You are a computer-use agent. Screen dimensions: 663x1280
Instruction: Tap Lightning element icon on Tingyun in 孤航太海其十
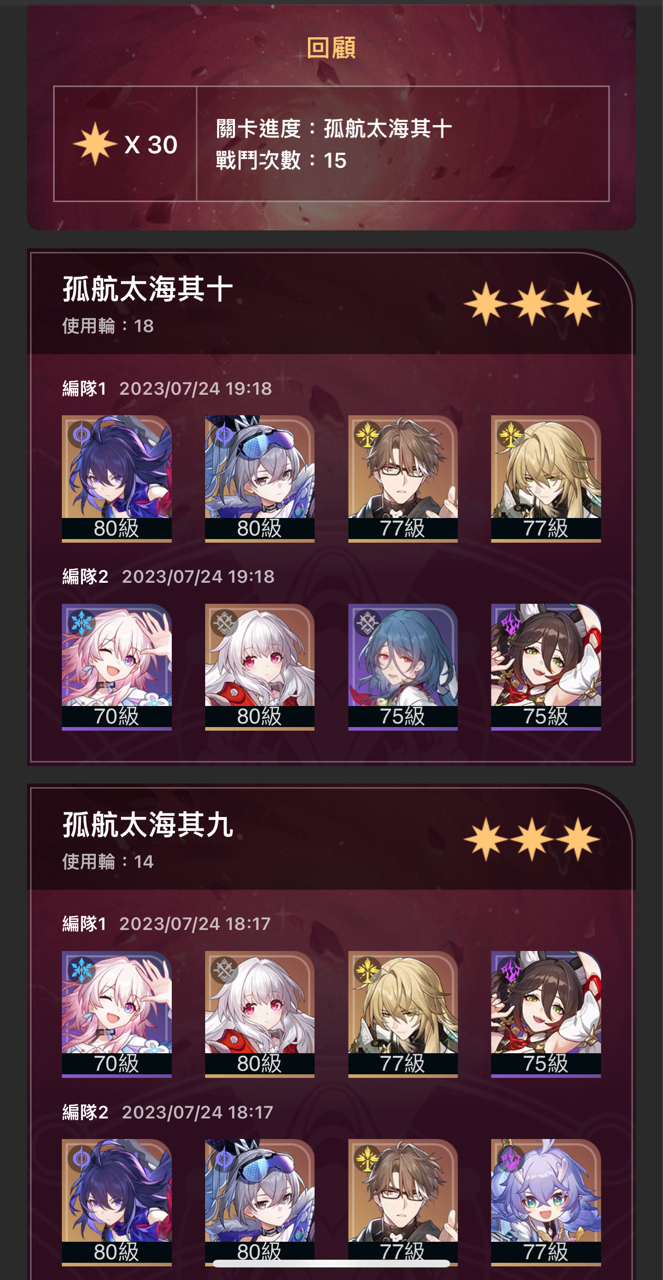coord(509,622)
